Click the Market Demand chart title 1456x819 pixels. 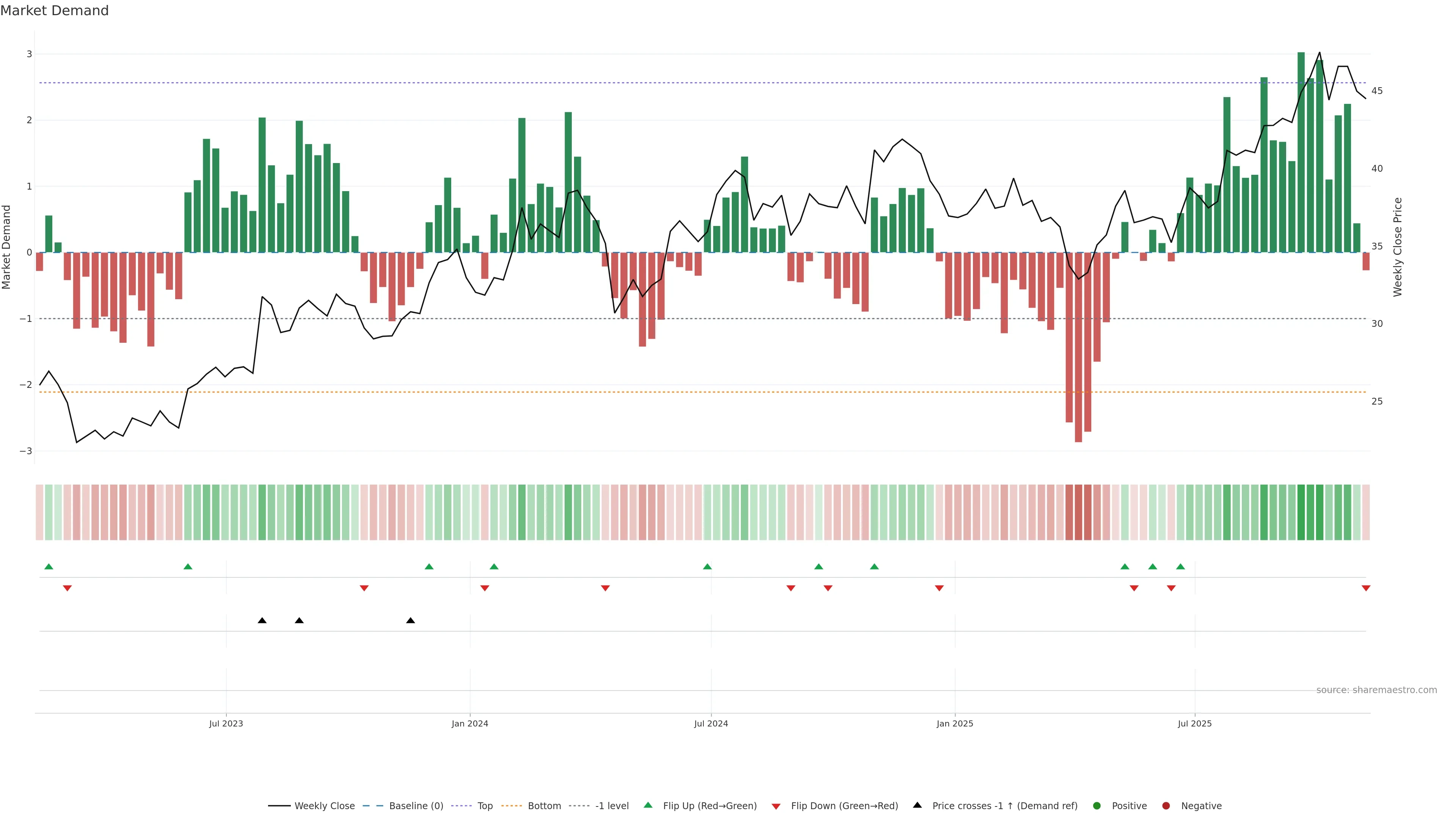click(54, 11)
